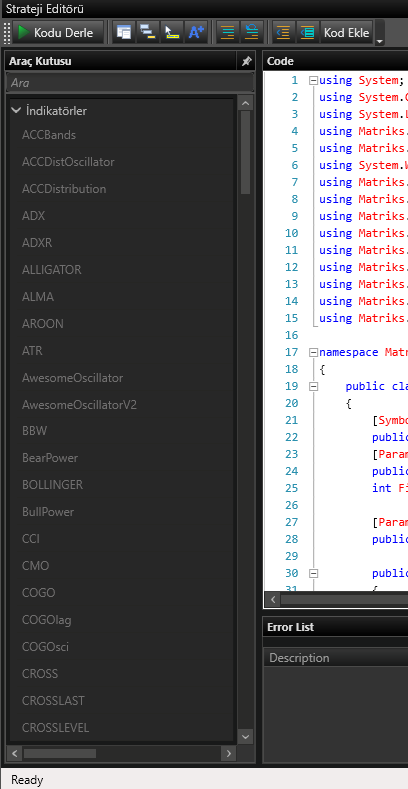Screen dimensions: 408x789
Task: Open the Kod Ekle menu
Action: (x=347, y=33)
